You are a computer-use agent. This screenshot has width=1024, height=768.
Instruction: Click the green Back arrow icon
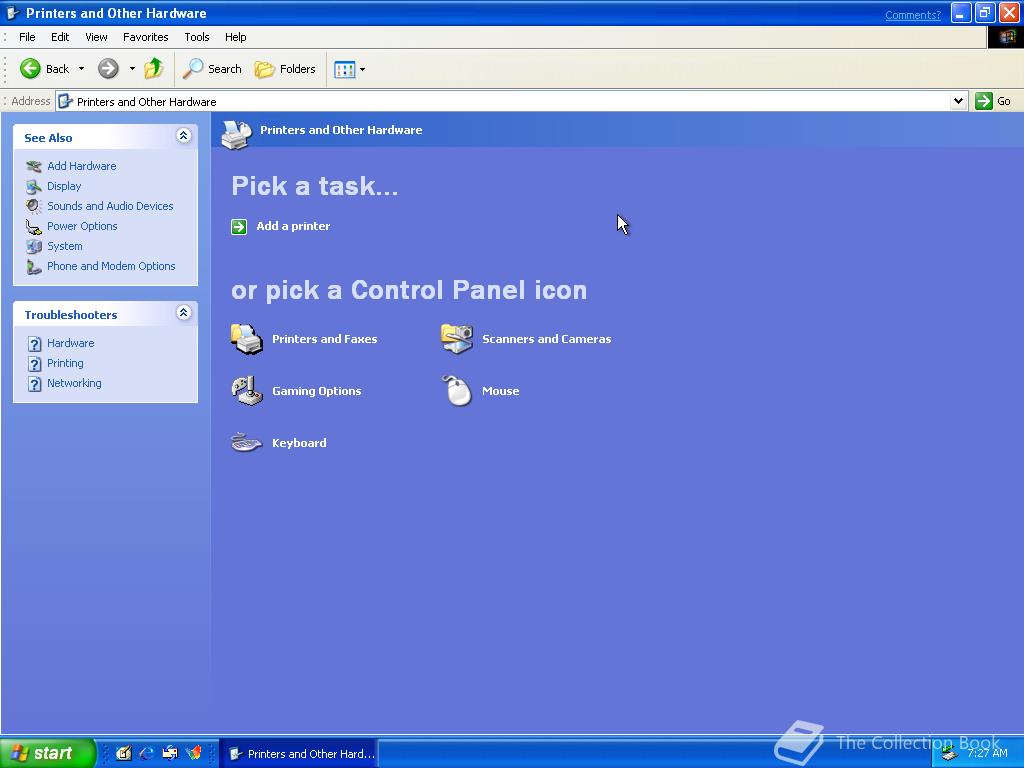point(30,69)
